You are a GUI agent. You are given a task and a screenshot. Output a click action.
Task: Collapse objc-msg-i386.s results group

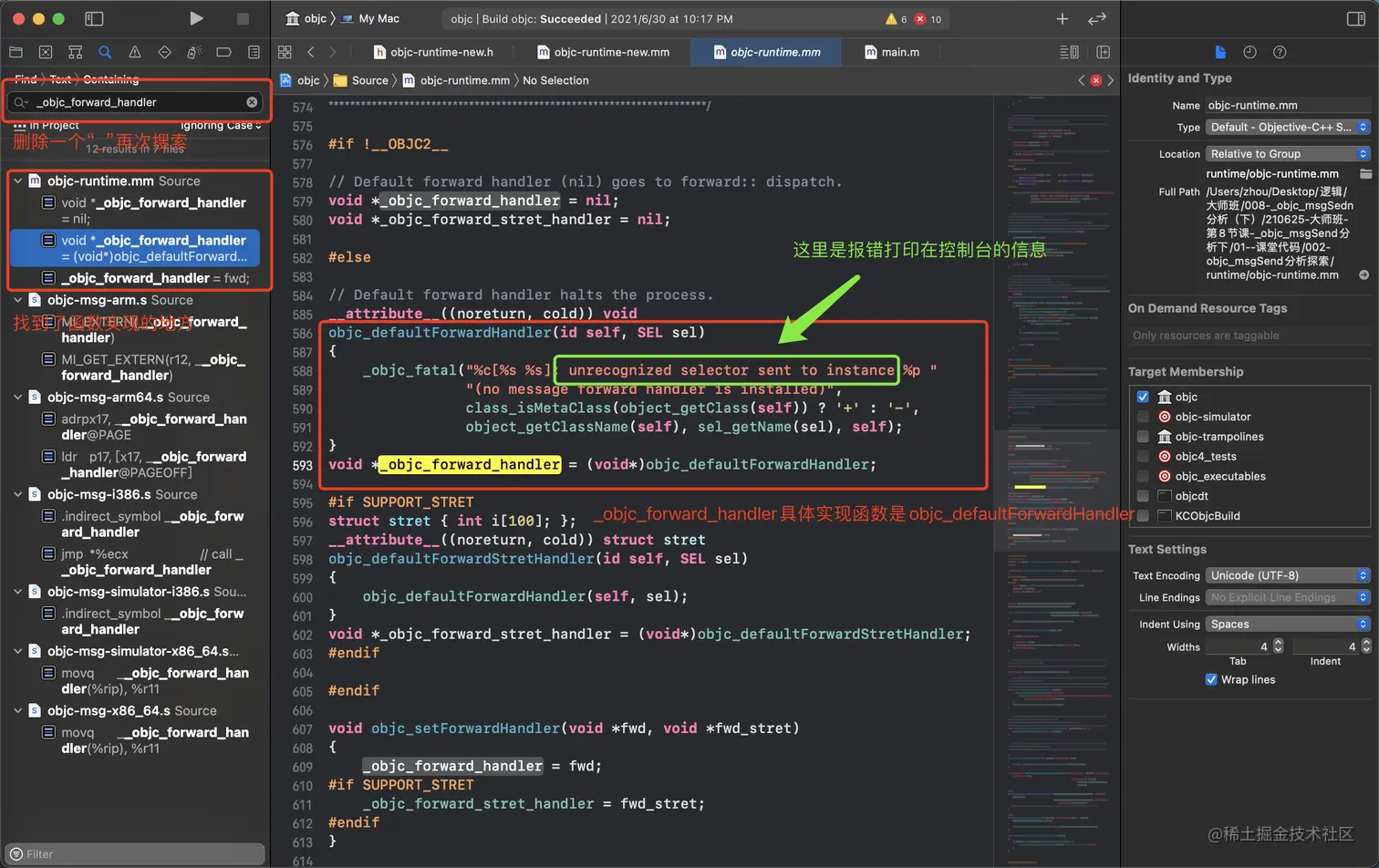pyautogui.click(x=18, y=494)
